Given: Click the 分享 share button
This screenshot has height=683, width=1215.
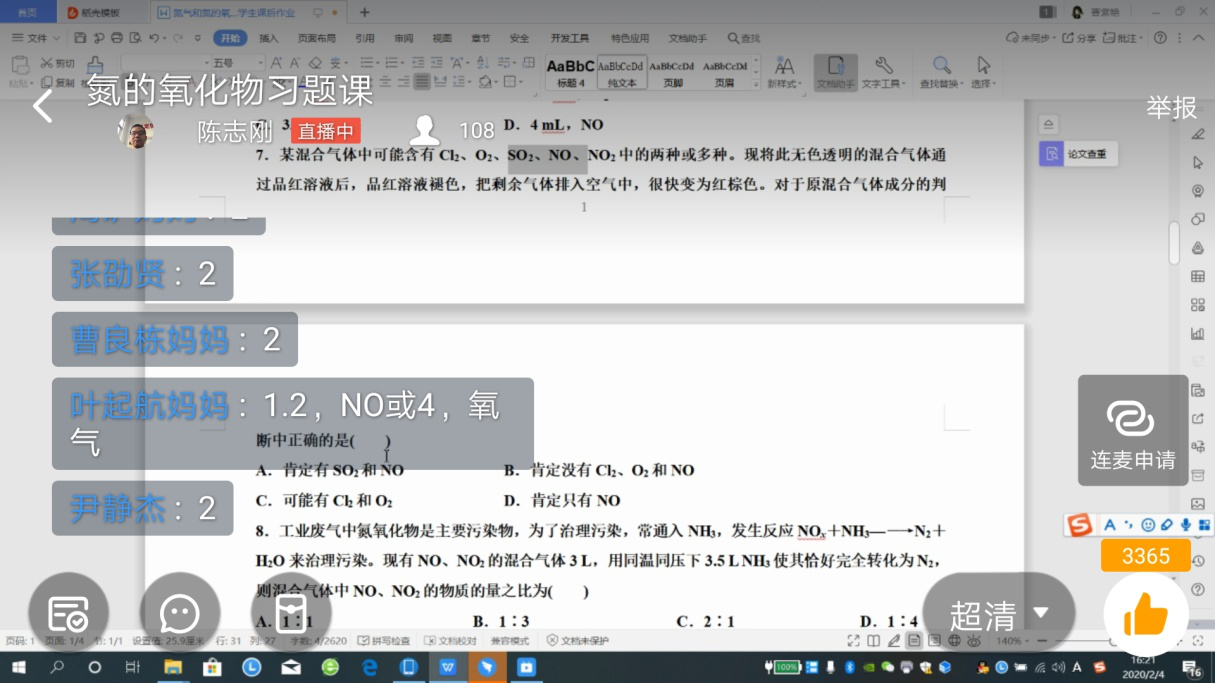Looking at the screenshot, I should tap(1080, 38).
